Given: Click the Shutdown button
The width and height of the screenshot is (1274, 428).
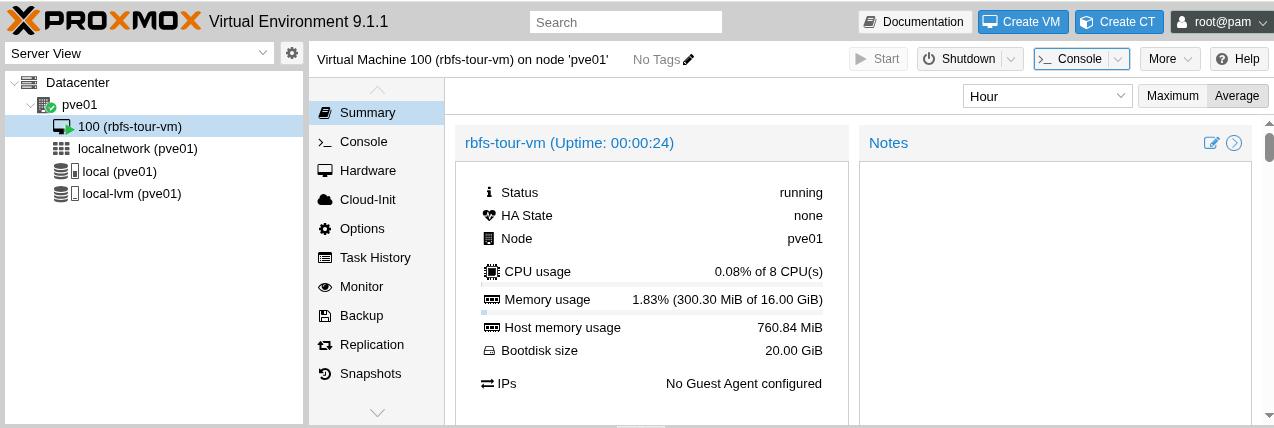Looking at the screenshot, I should tap(959, 59).
